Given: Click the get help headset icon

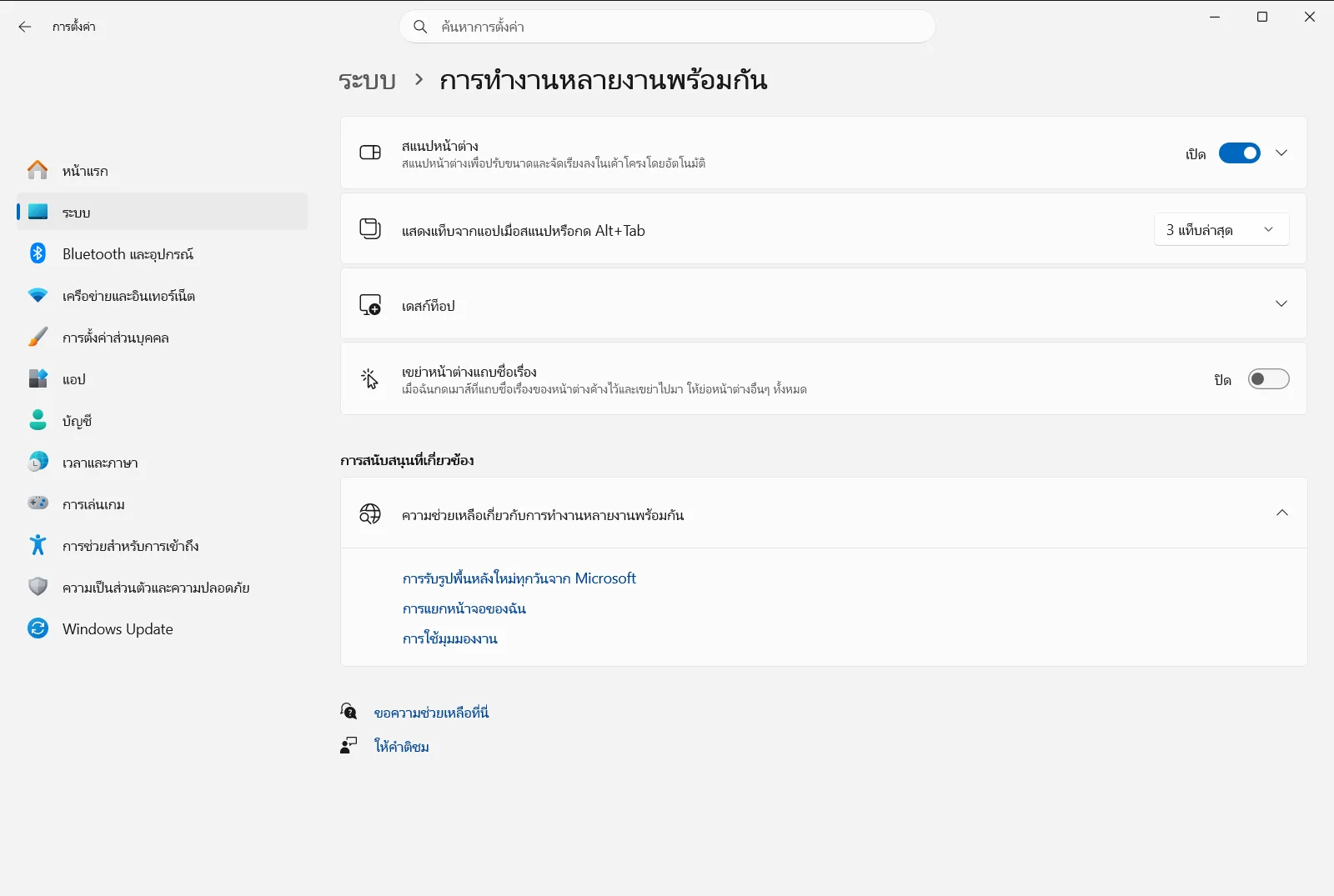Looking at the screenshot, I should 349,711.
